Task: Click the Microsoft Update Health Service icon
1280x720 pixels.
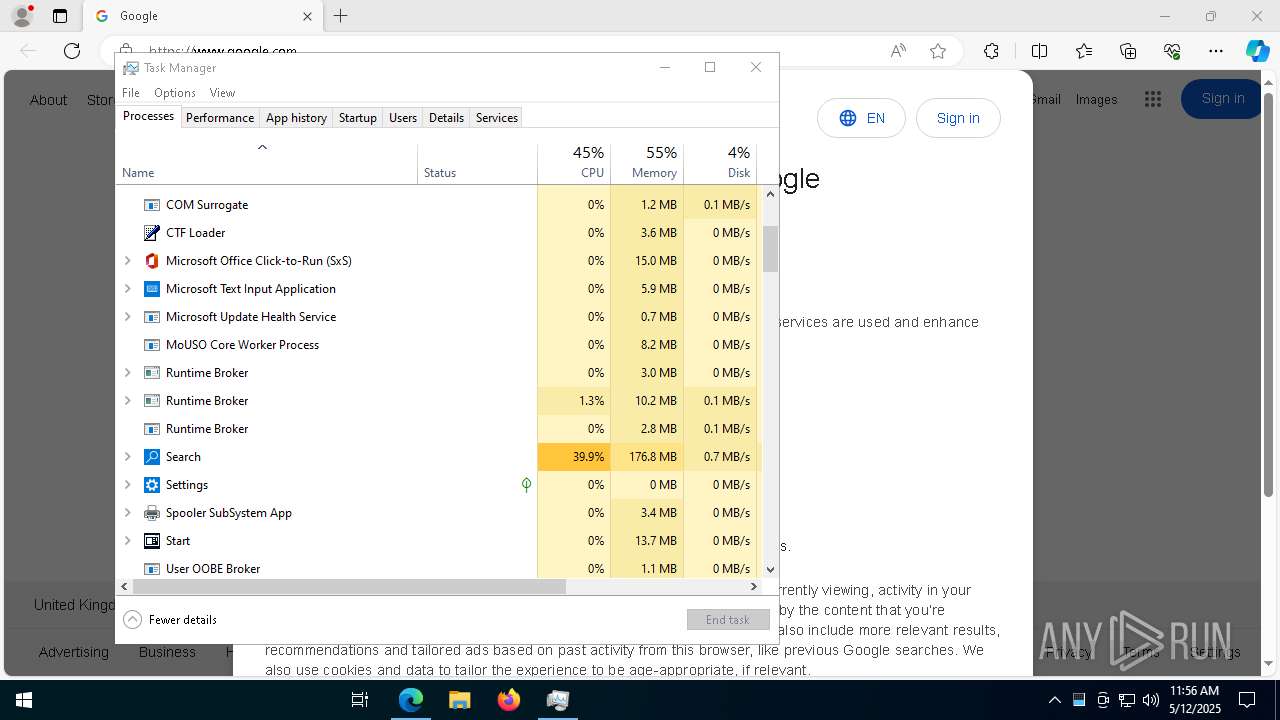Action: [x=152, y=317]
